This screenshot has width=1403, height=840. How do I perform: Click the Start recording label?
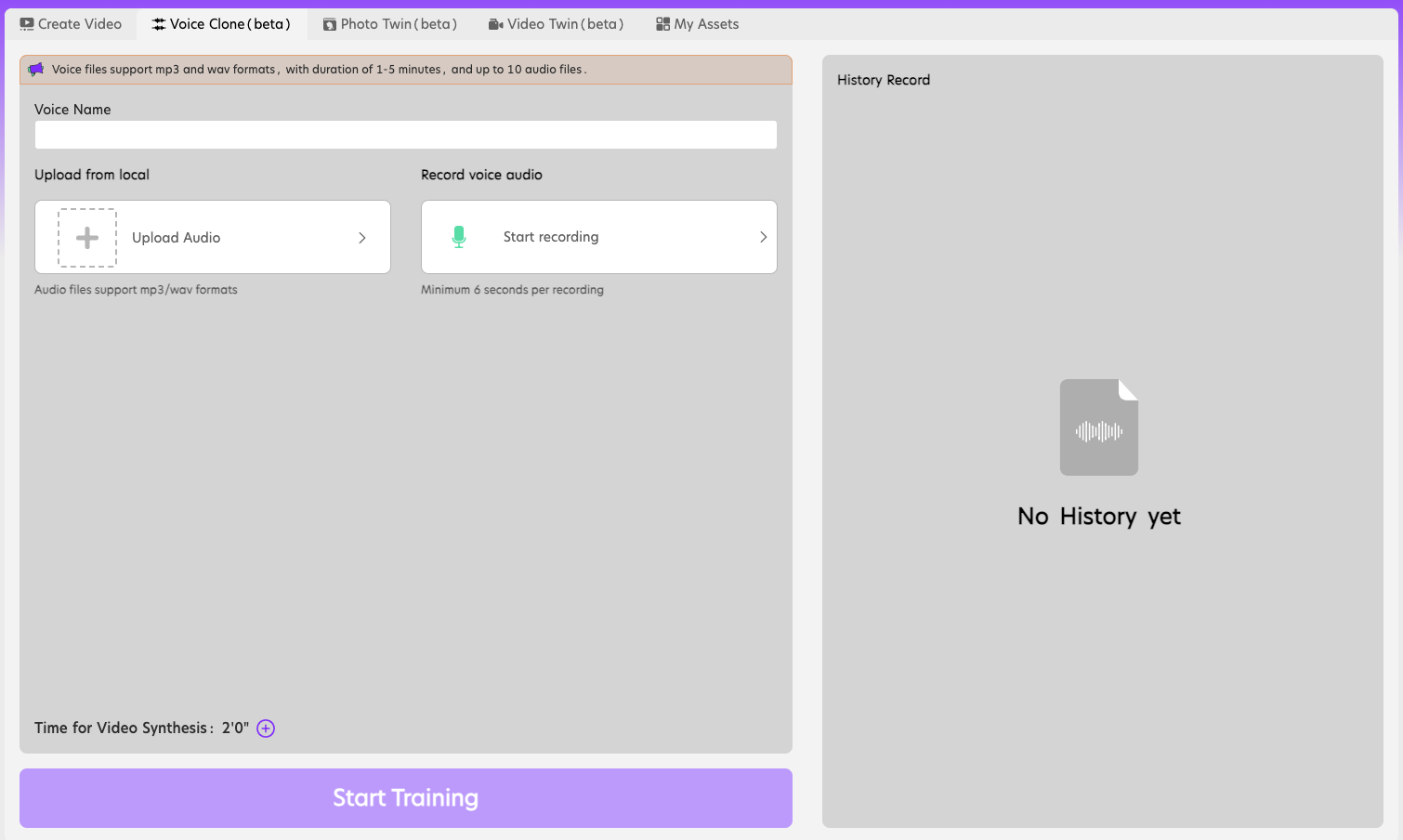[x=551, y=237]
